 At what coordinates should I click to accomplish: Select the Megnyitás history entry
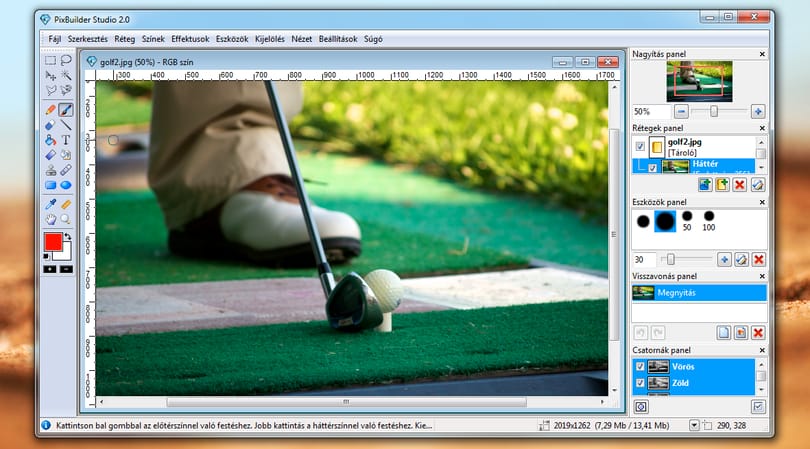699,293
